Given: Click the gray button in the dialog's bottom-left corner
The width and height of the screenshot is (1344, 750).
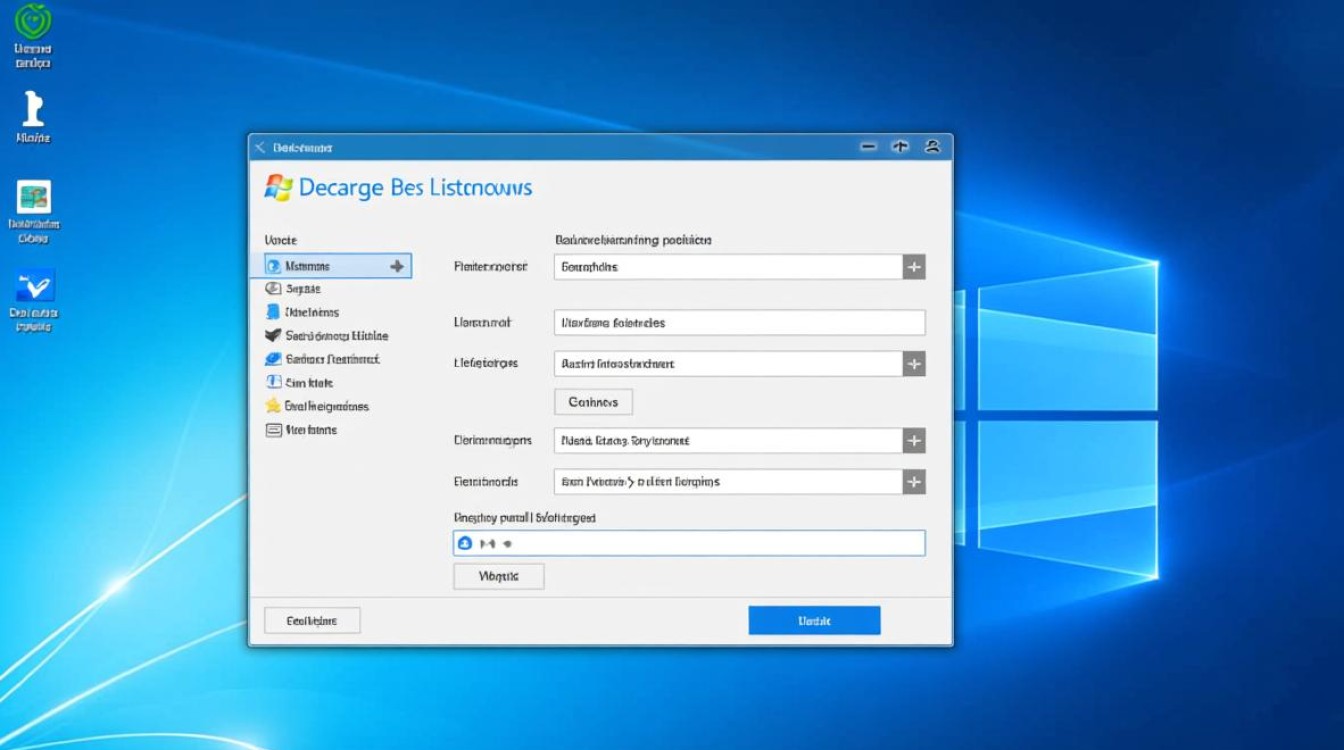Looking at the screenshot, I should (311, 620).
